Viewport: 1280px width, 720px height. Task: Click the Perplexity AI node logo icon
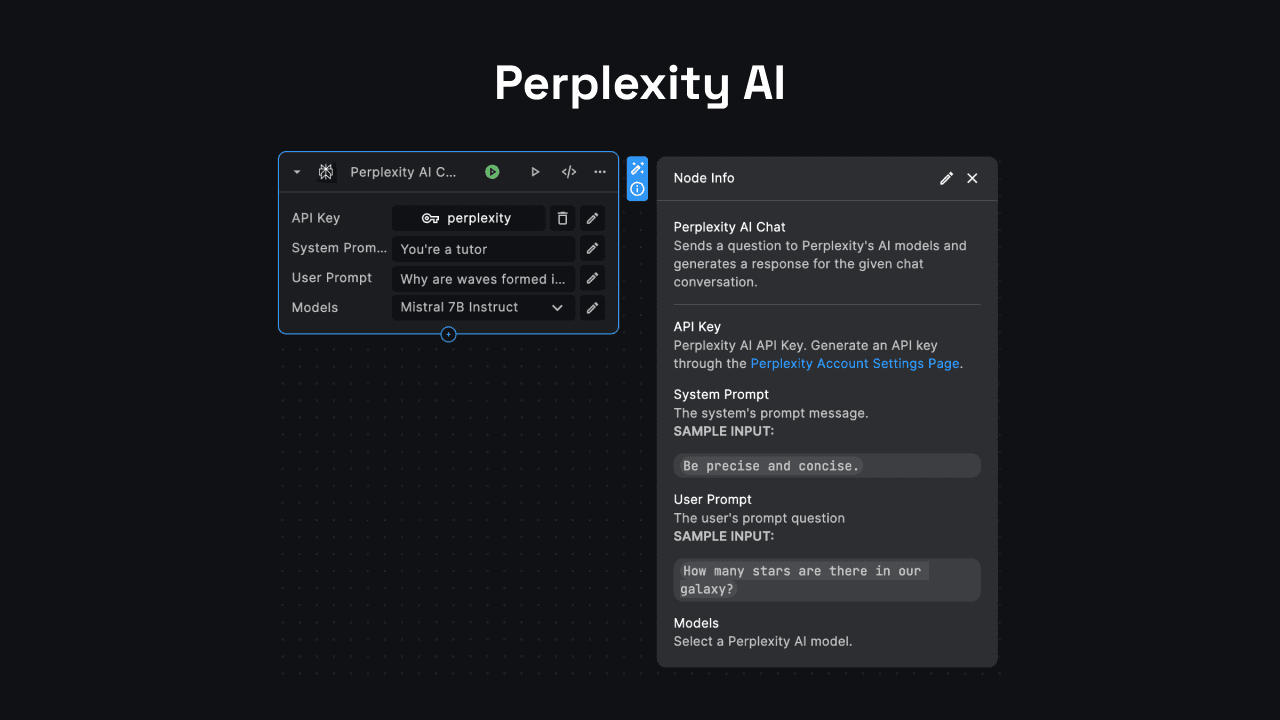326,172
